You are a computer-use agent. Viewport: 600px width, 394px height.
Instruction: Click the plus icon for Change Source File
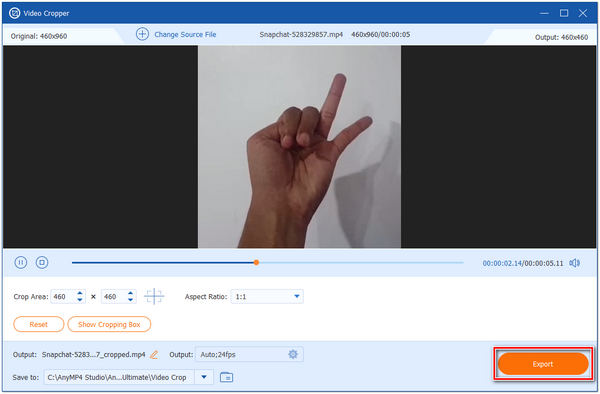click(x=142, y=34)
